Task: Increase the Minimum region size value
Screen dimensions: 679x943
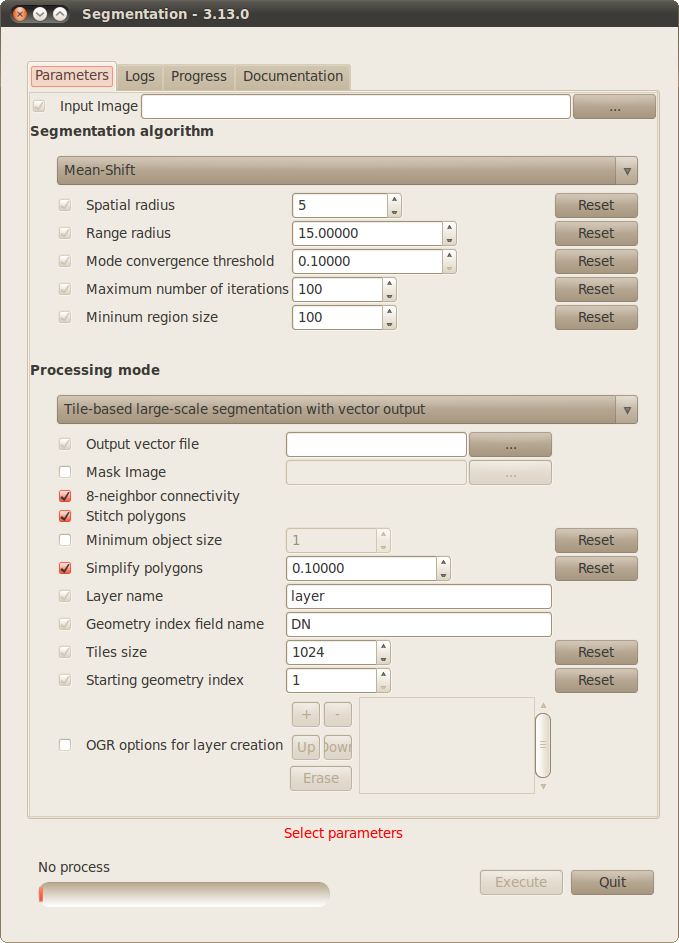Action: tap(390, 312)
